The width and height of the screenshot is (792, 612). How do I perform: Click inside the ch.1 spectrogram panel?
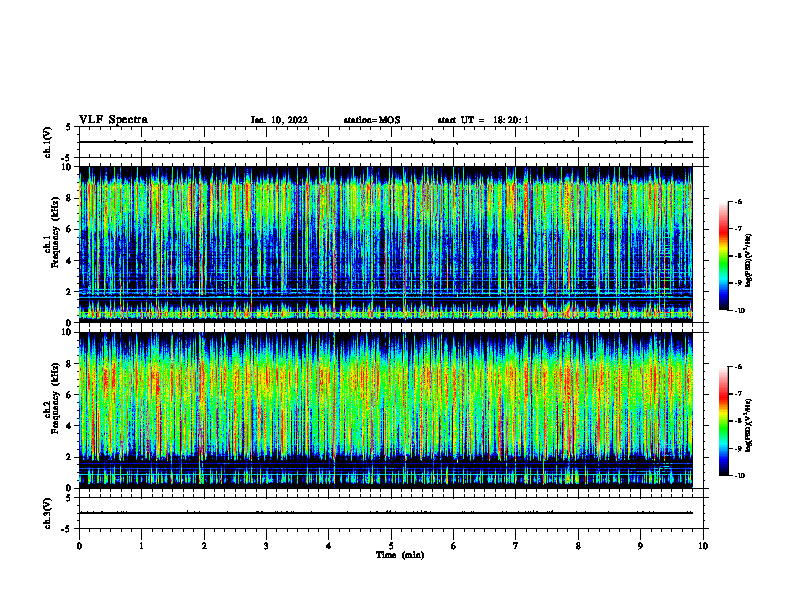pyautogui.click(x=386, y=244)
